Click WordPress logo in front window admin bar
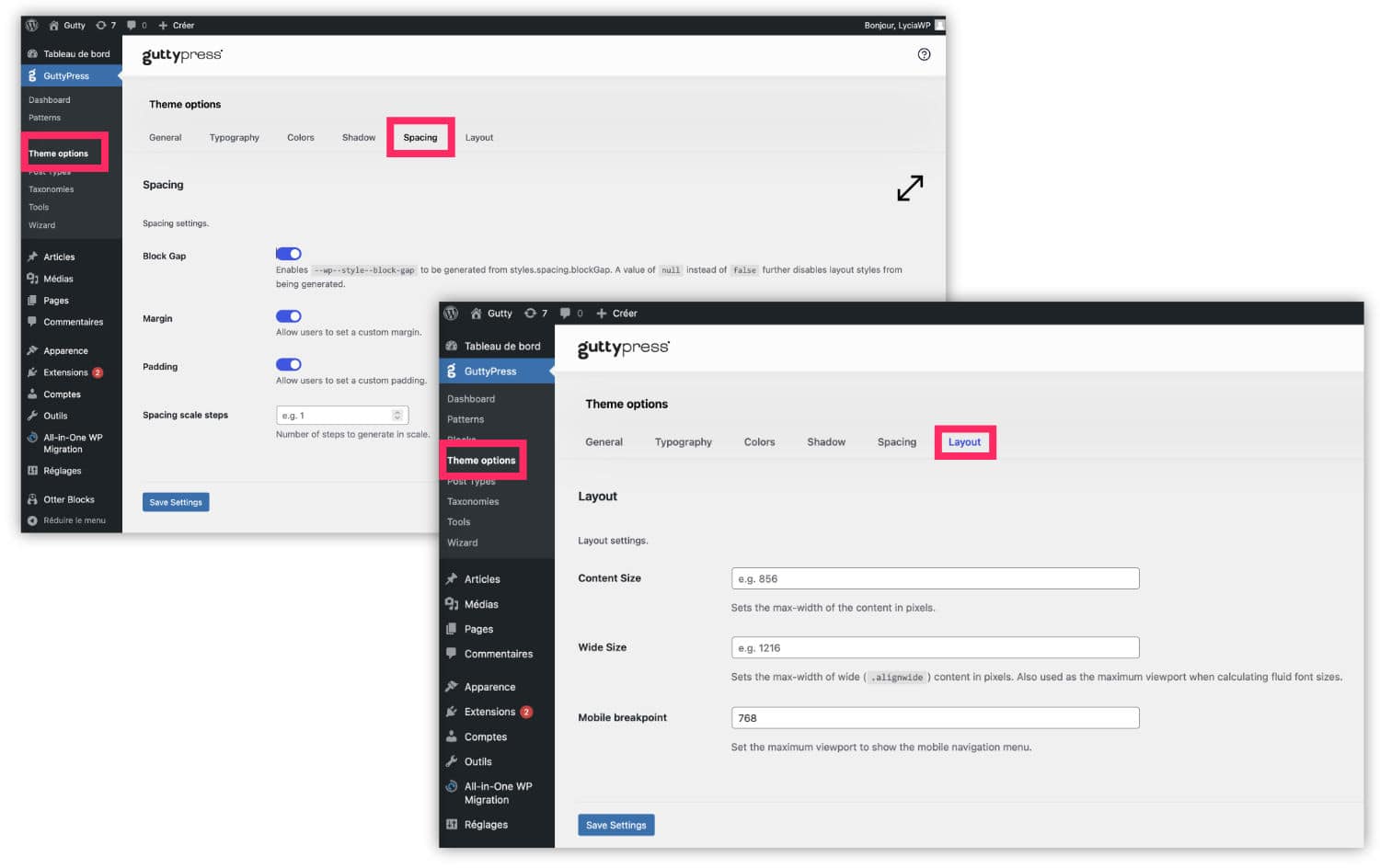Screen dimensions: 1380x868 [x=451, y=314]
